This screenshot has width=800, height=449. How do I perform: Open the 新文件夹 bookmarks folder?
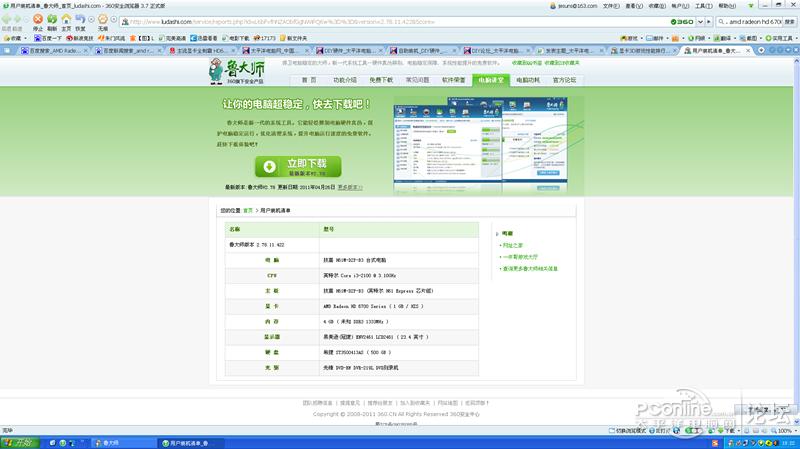coord(293,38)
